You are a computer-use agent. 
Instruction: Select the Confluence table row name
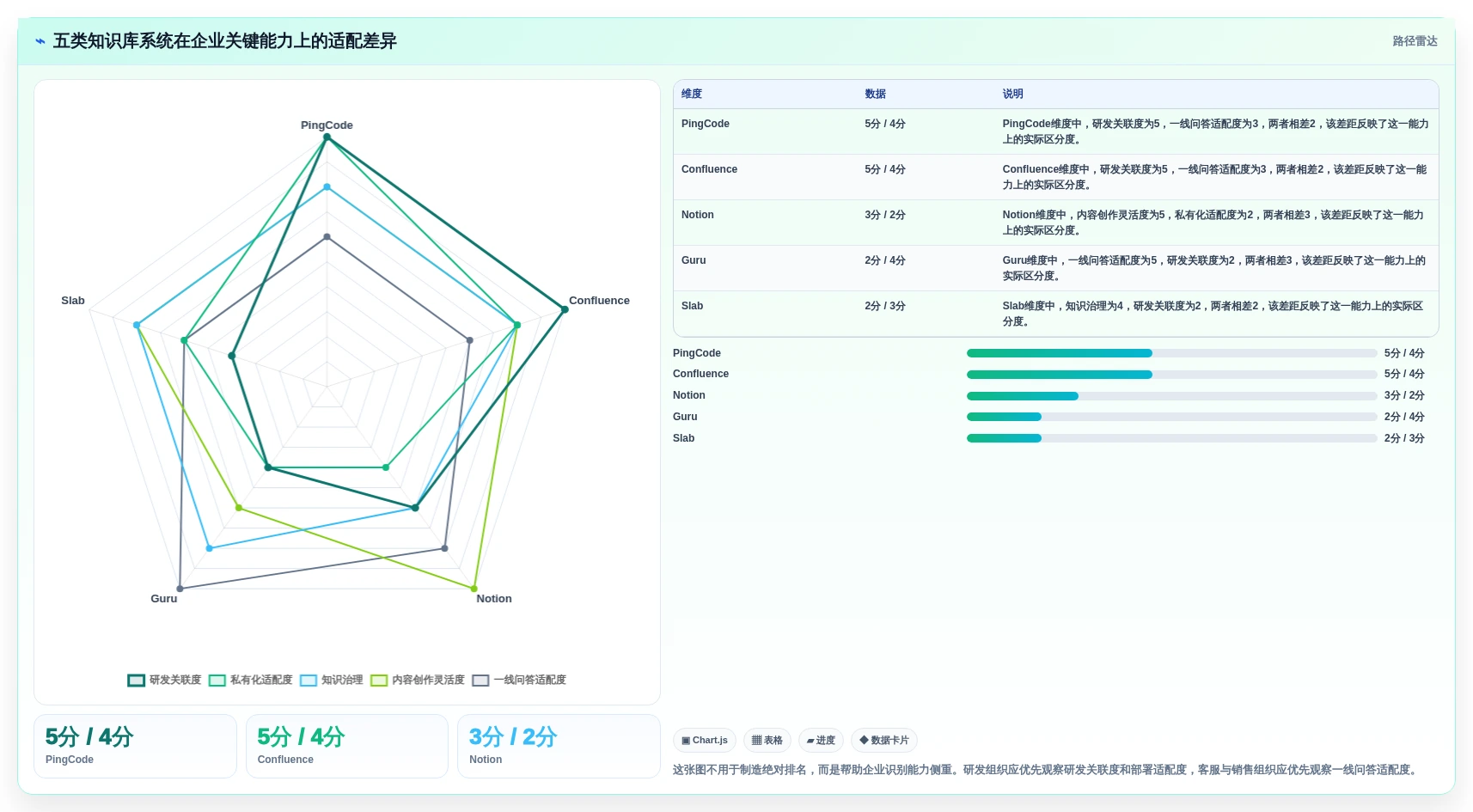pyautogui.click(x=709, y=169)
